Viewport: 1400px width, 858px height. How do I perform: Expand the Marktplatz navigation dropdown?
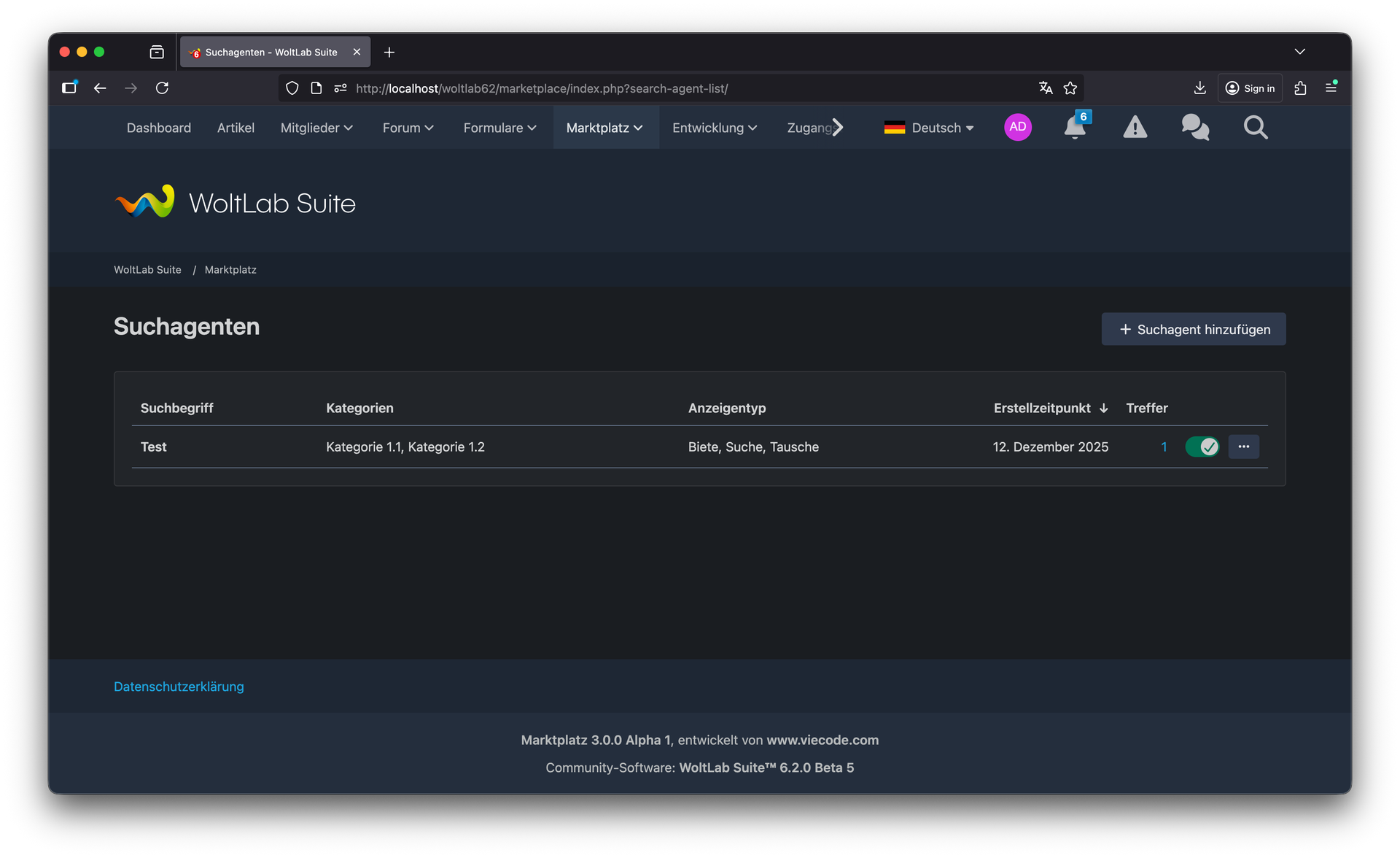605,128
